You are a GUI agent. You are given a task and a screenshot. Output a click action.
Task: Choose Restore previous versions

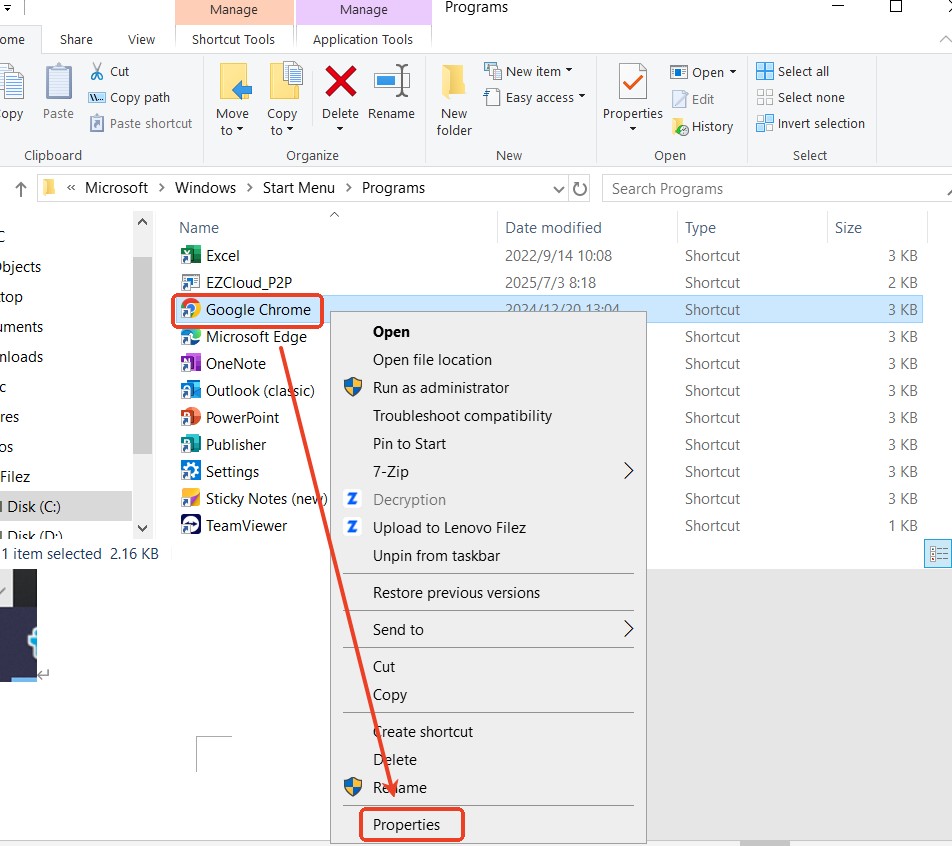pyautogui.click(x=456, y=592)
